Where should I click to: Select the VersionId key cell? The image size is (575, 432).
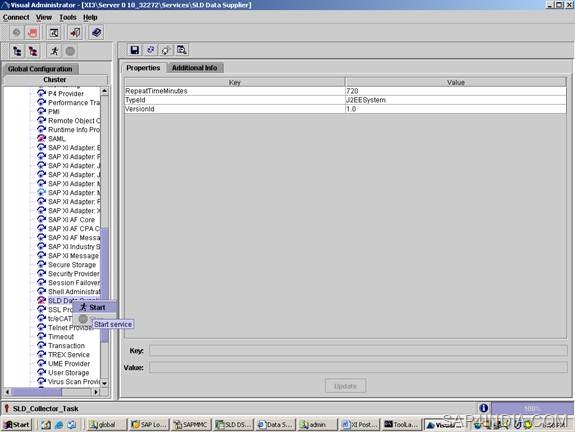point(235,109)
